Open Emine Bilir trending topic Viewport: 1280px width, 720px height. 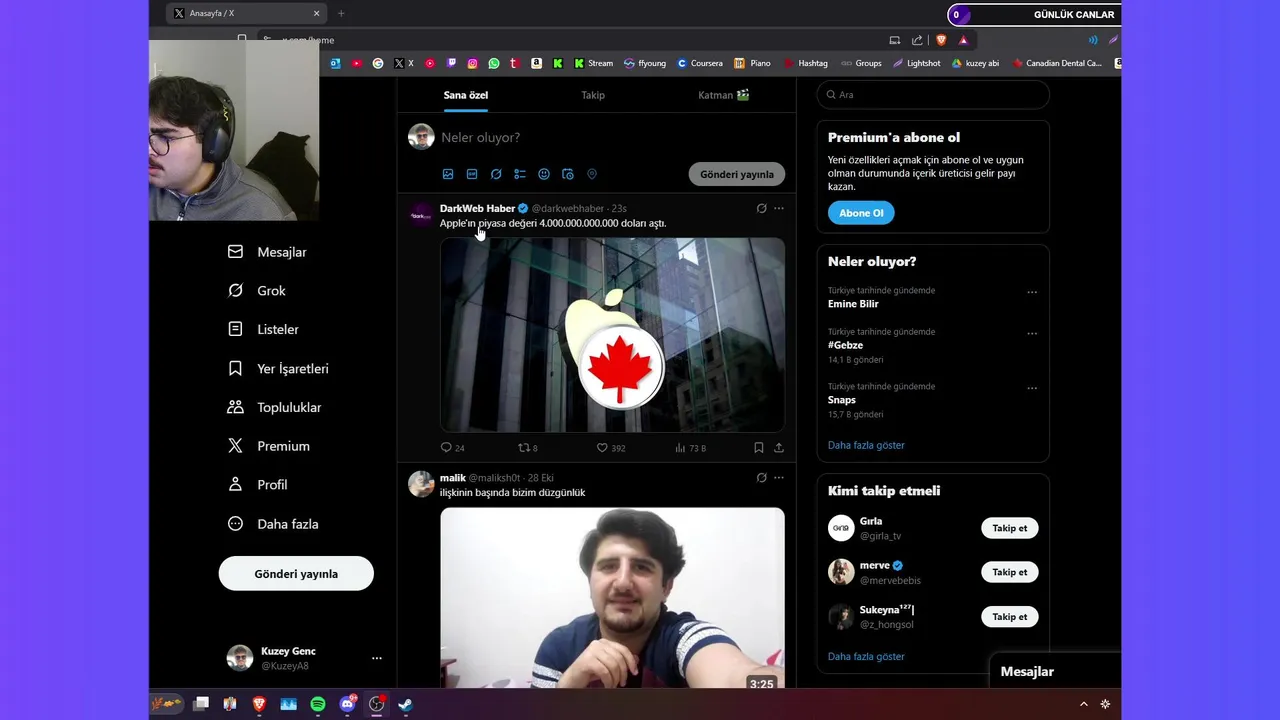coord(853,304)
